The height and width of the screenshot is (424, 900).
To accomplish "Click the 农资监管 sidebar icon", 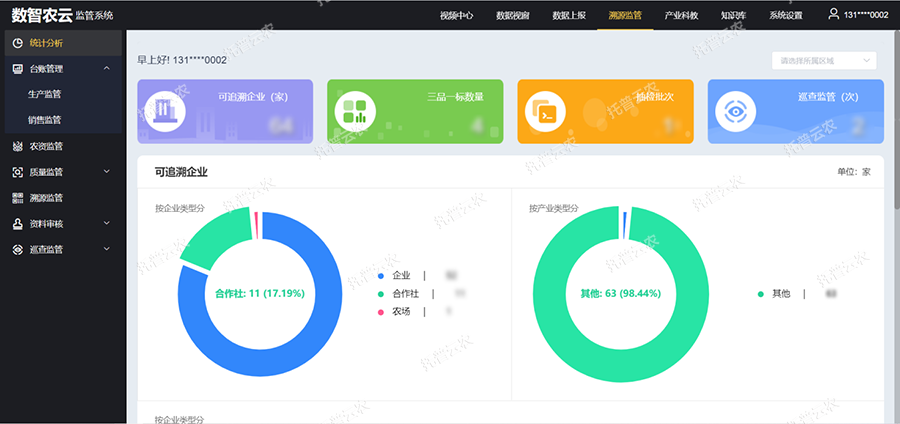I will click(x=18, y=146).
